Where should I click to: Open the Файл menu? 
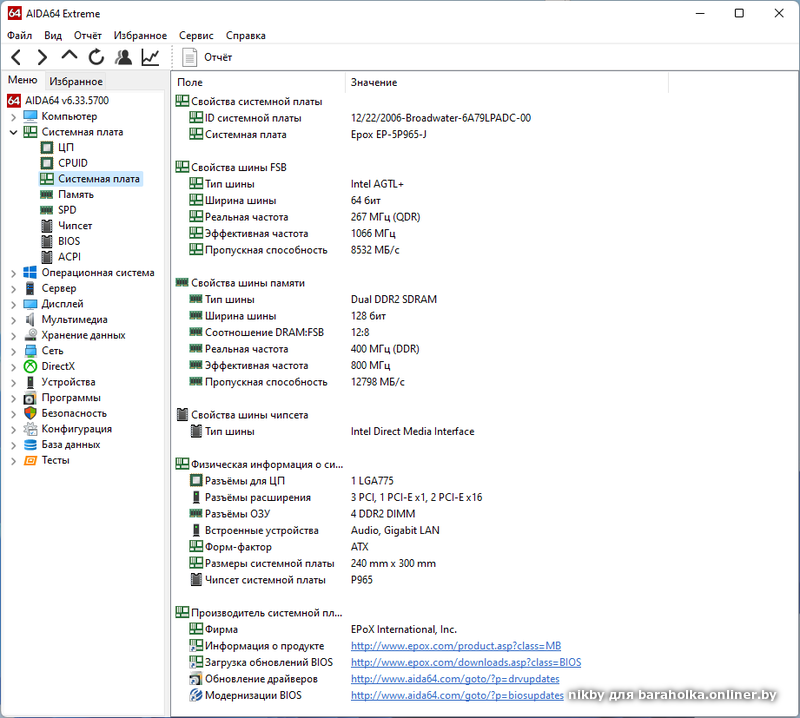pyautogui.click(x=19, y=35)
